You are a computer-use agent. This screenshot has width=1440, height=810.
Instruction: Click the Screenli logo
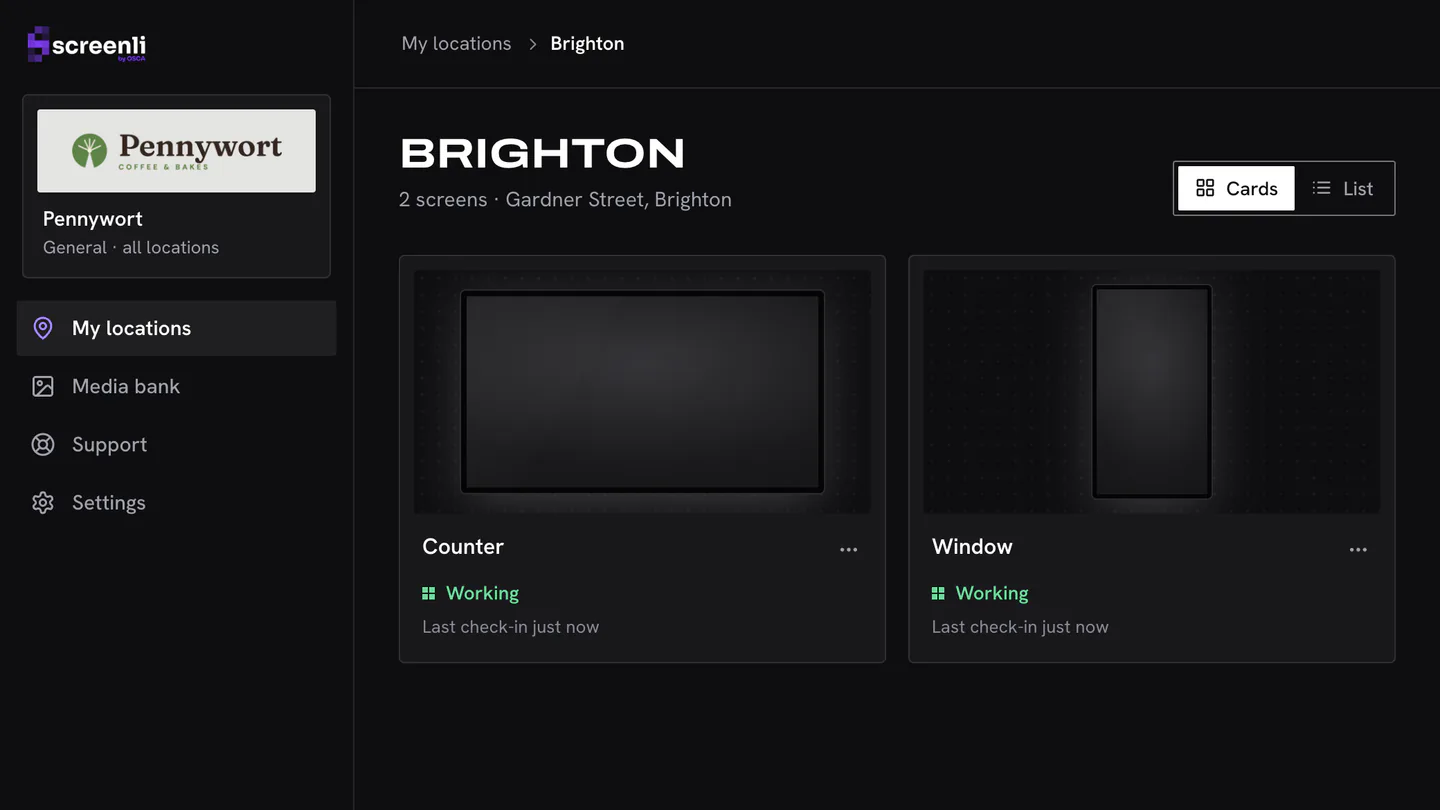click(87, 45)
